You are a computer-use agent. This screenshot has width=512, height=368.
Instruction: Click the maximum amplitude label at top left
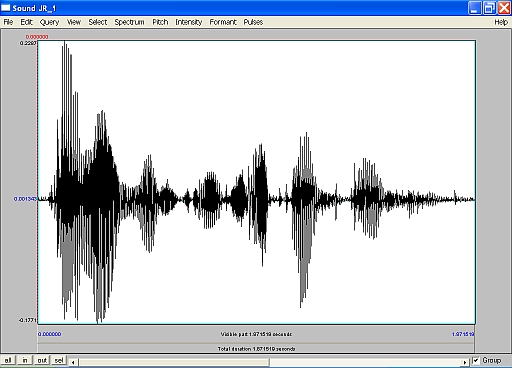28,43
